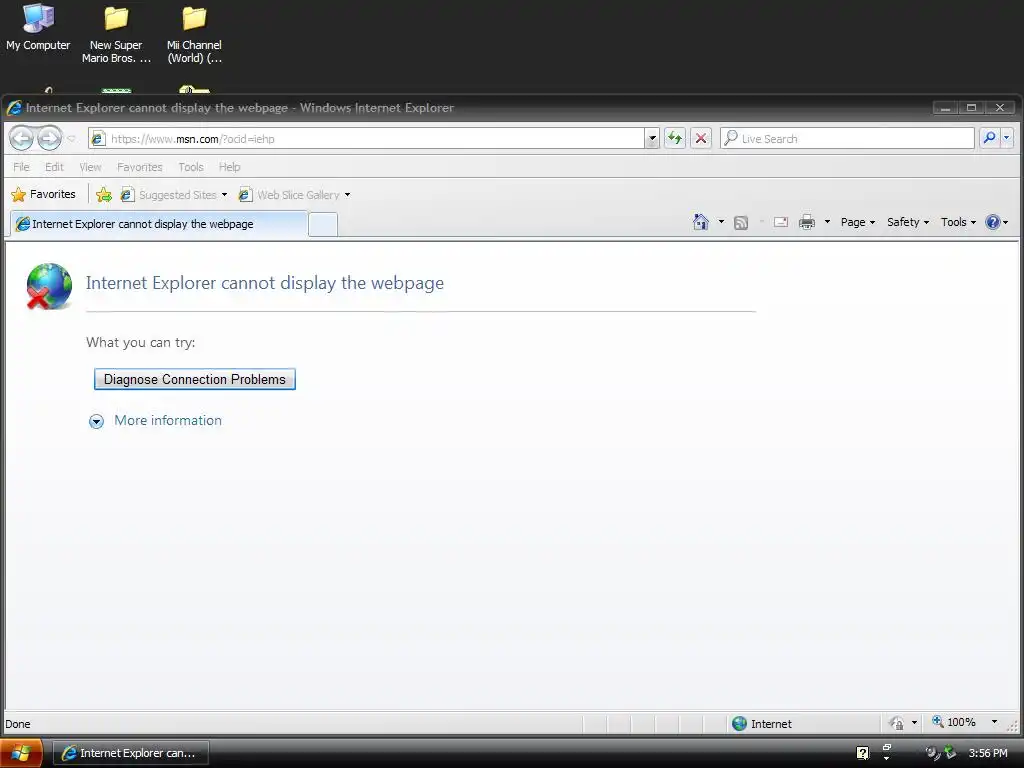Click the More information link text
The height and width of the screenshot is (768, 1024).
point(168,421)
